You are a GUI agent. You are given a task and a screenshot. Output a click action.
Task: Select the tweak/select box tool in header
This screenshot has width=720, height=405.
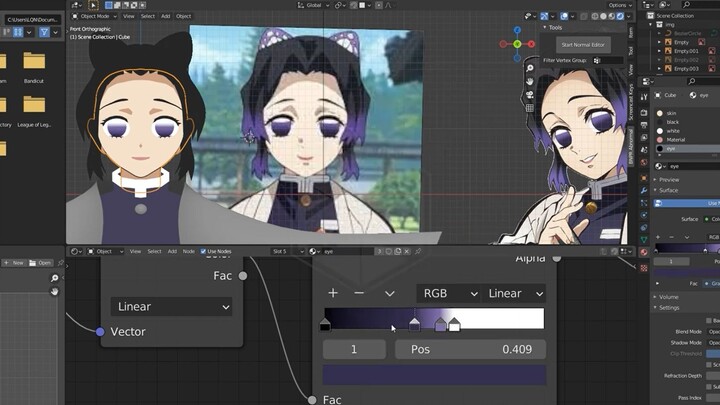tap(93, 5)
